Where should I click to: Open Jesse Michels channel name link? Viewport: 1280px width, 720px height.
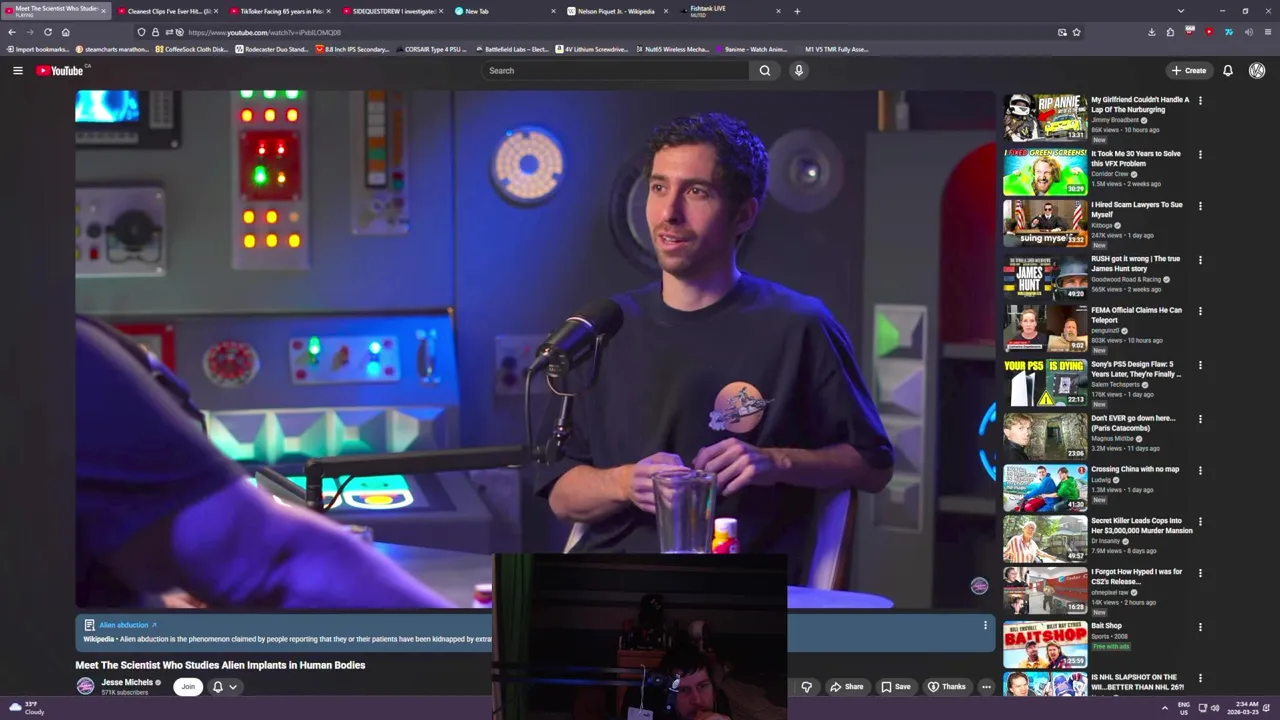coord(127,682)
